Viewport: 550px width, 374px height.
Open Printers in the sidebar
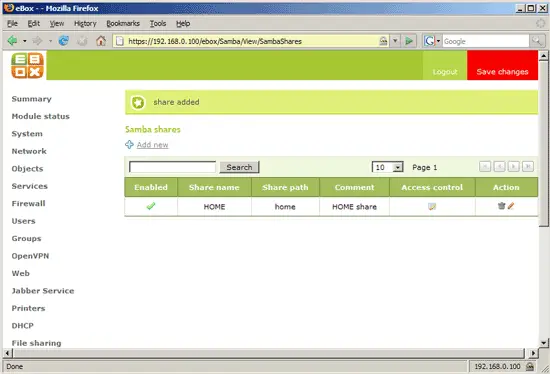coord(28,308)
